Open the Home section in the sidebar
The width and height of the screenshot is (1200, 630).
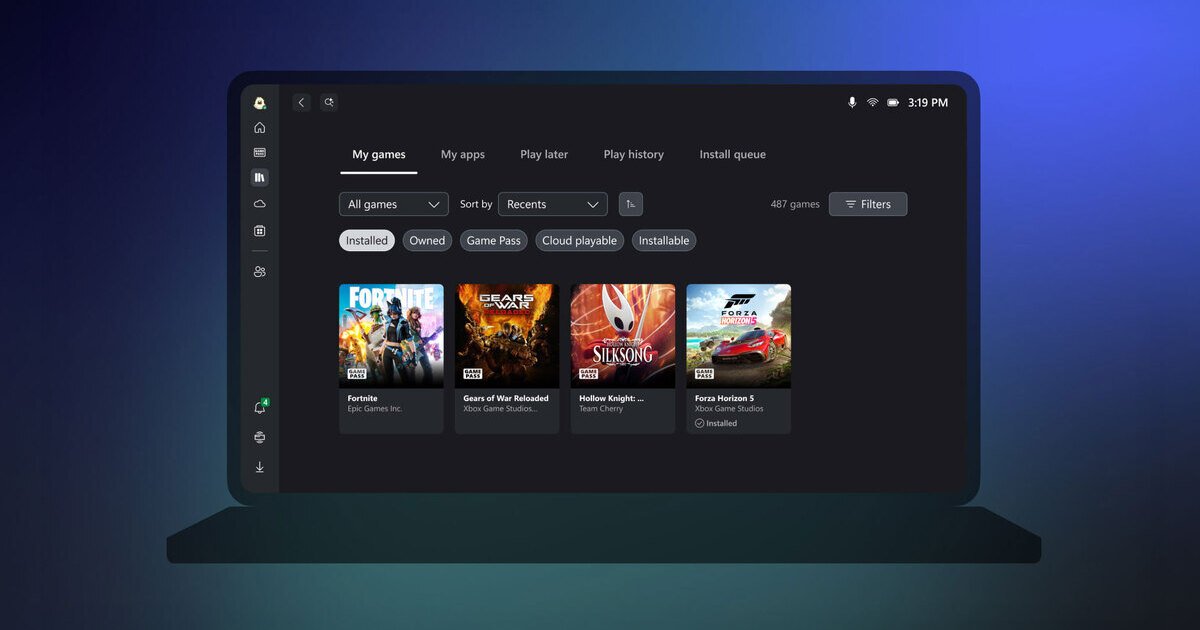pos(259,127)
